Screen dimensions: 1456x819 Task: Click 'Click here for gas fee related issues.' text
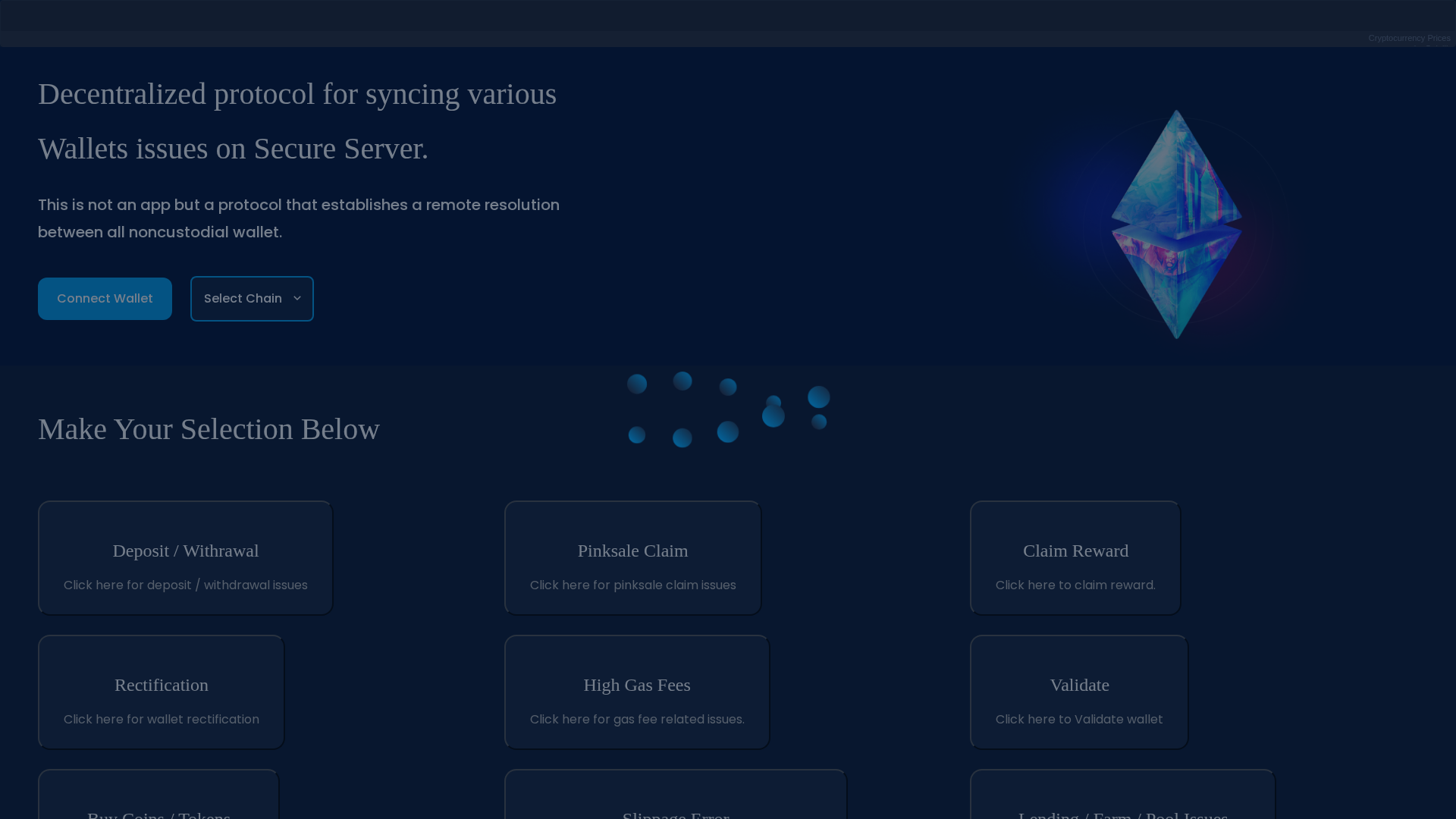pyautogui.click(x=637, y=720)
